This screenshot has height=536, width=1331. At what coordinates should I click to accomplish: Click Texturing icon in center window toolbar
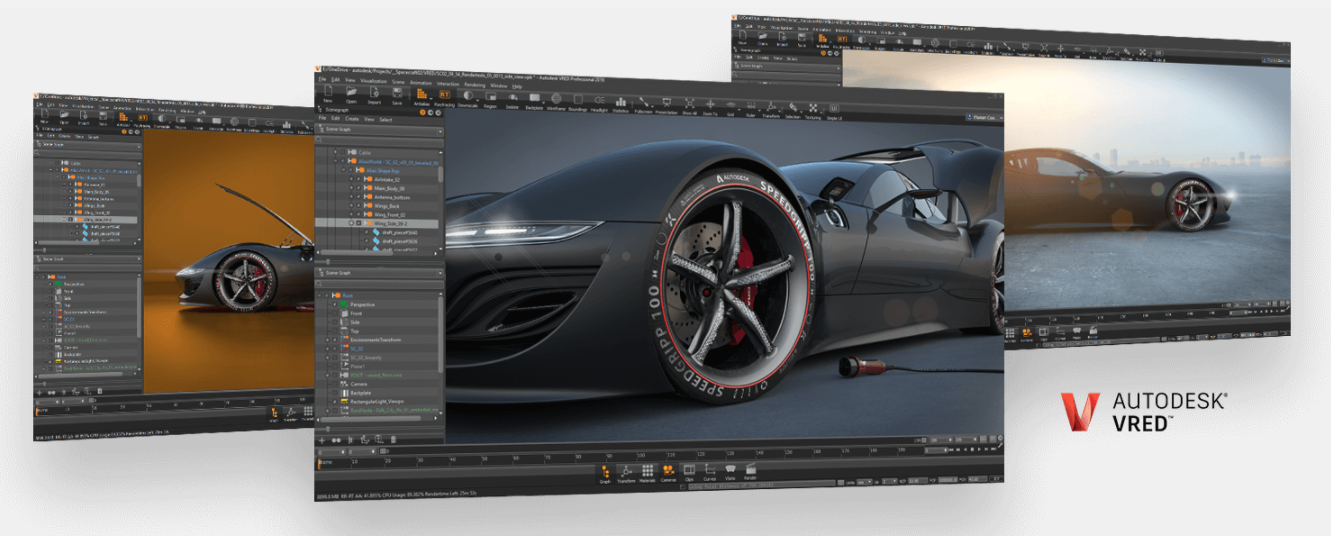pos(813,109)
